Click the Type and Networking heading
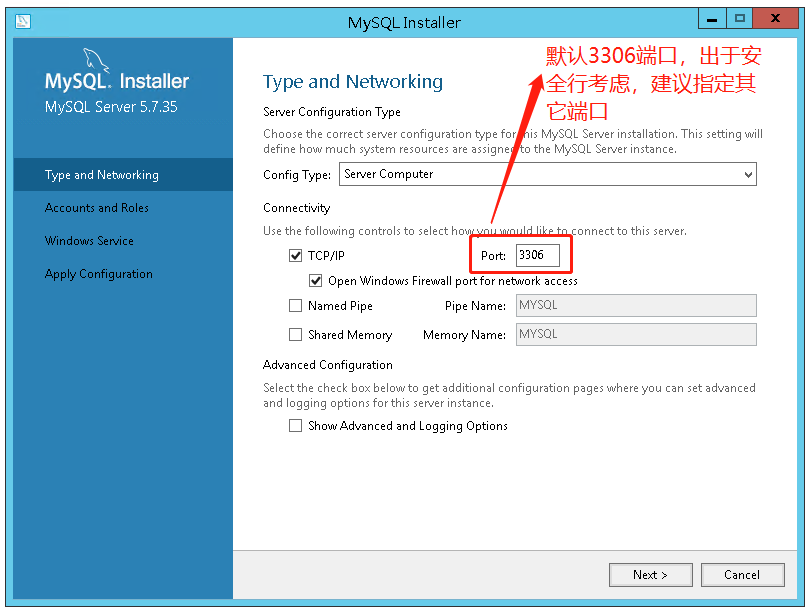 click(353, 82)
